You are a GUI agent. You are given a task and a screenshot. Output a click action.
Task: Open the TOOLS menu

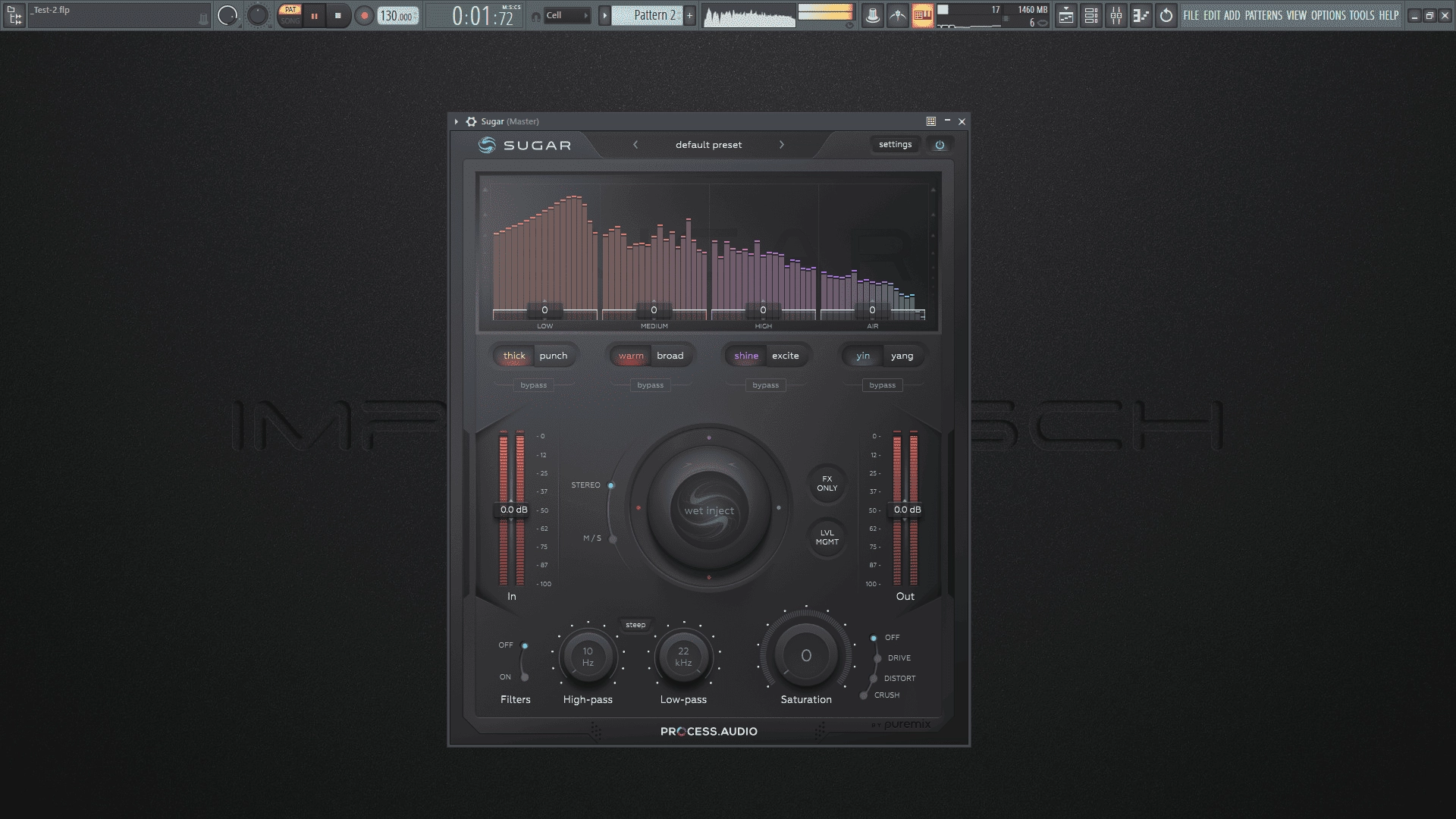(1362, 15)
